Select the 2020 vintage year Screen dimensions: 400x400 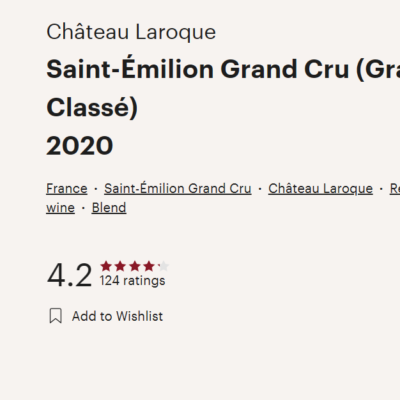[x=80, y=146]
